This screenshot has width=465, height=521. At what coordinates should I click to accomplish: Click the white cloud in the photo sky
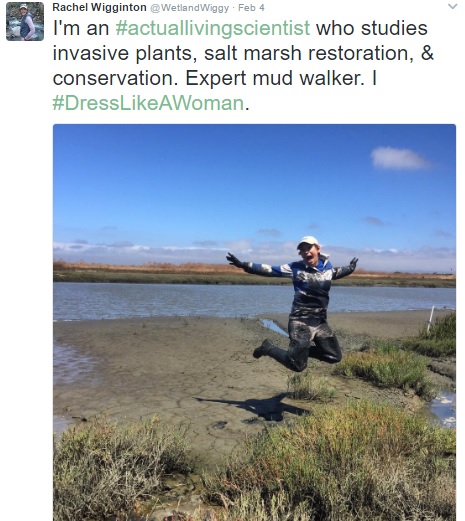[399, 158]
